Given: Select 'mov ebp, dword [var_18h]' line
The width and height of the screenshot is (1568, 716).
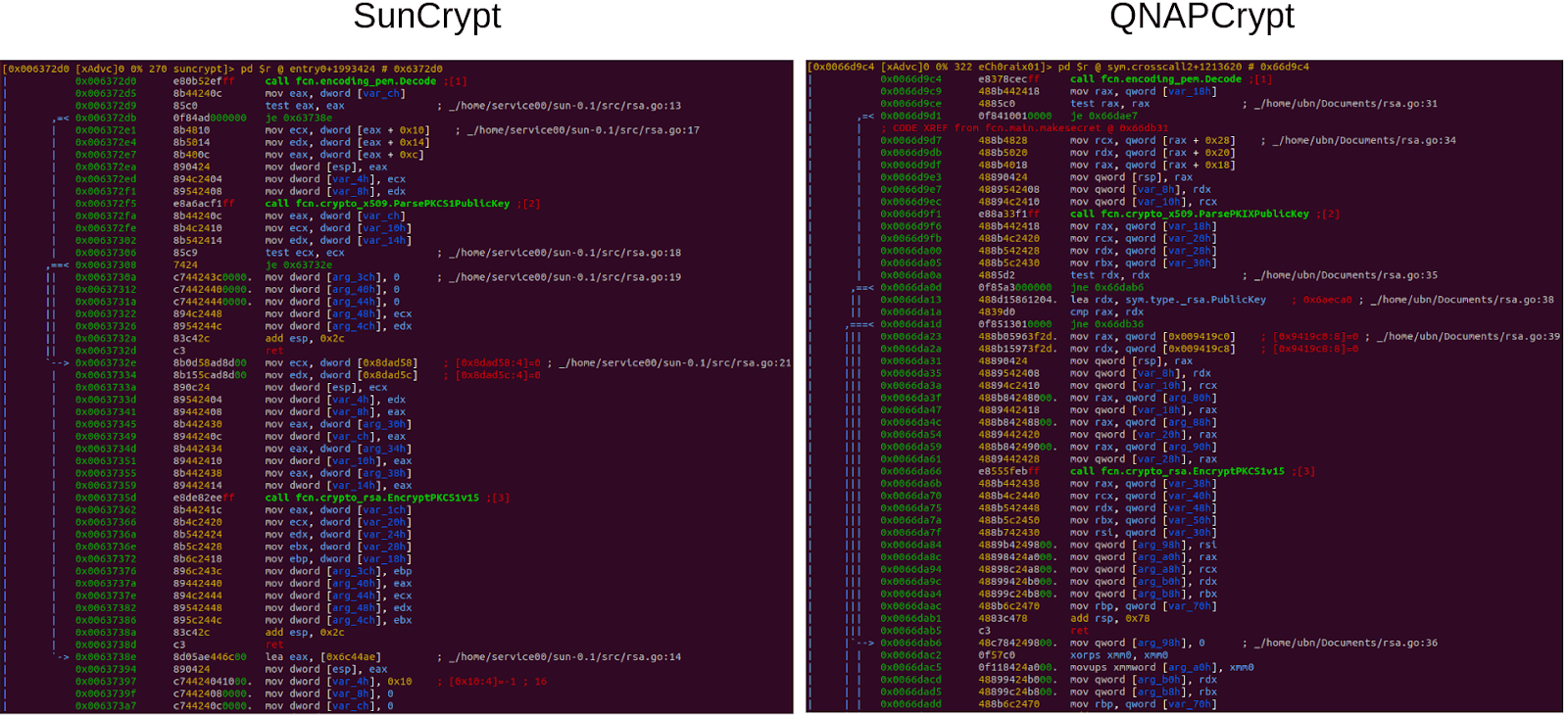Looking at the screenshot, I should (338, 559).
